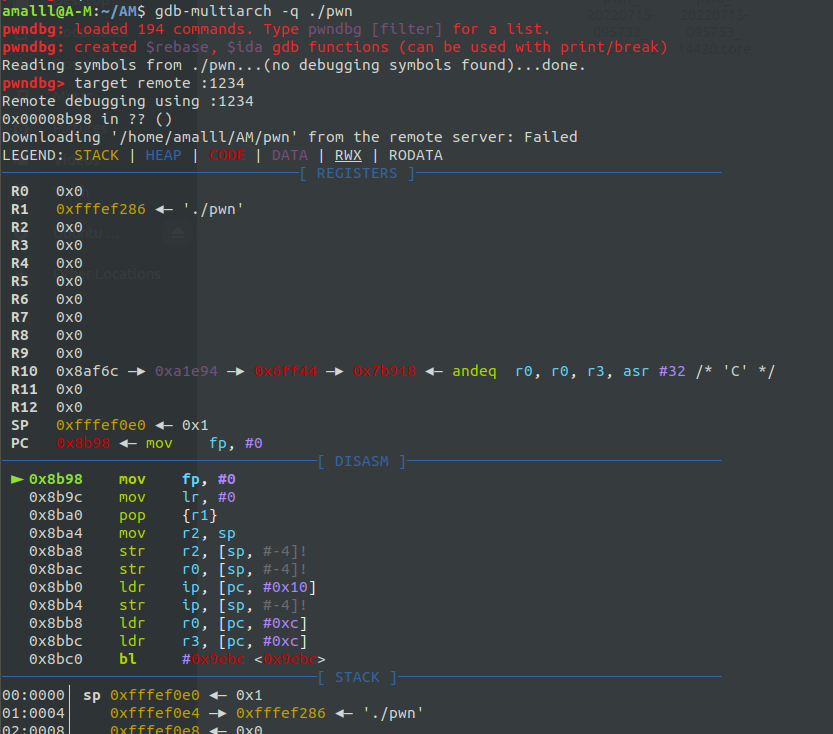Click the '0x00008b98 in ?? ()' line

[x=87, y=119]
